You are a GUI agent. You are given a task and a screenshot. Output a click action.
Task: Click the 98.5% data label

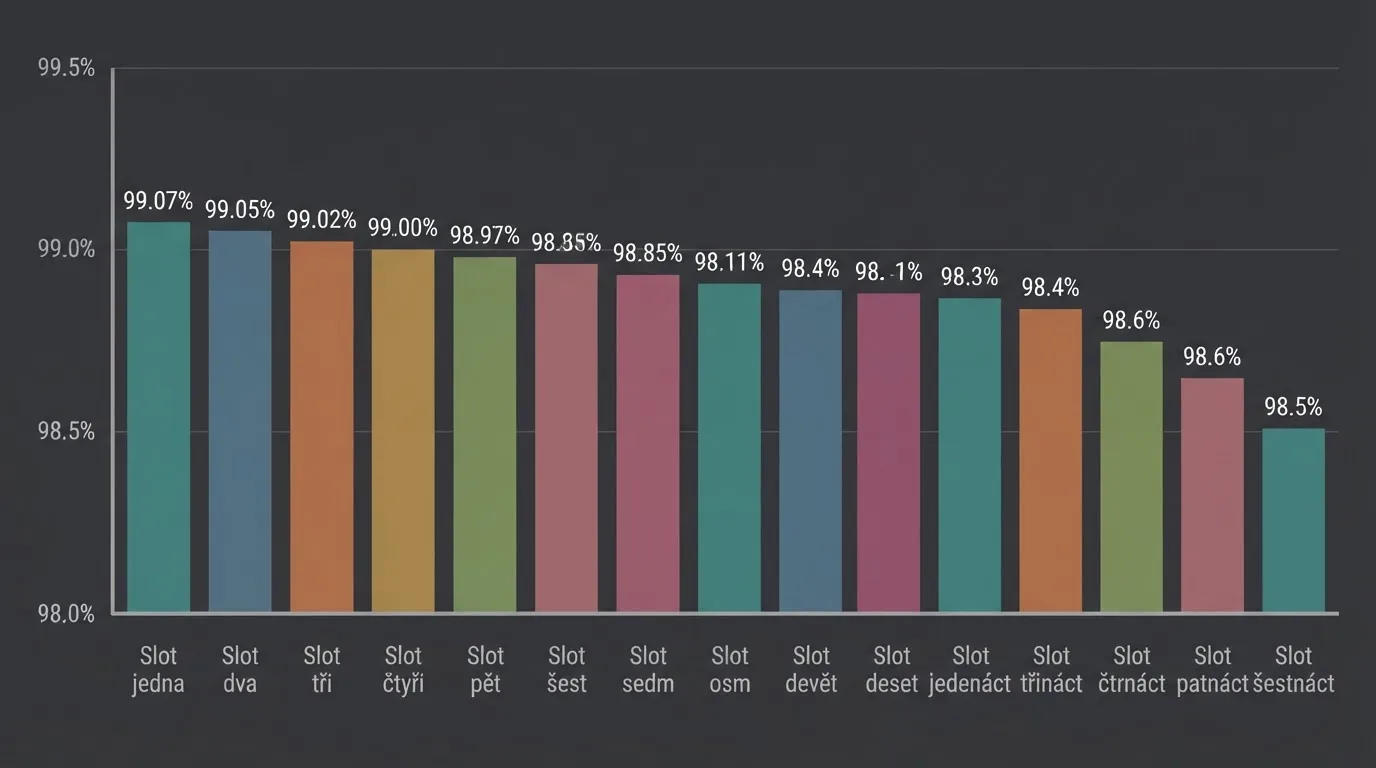click(x=1293, y=407)
